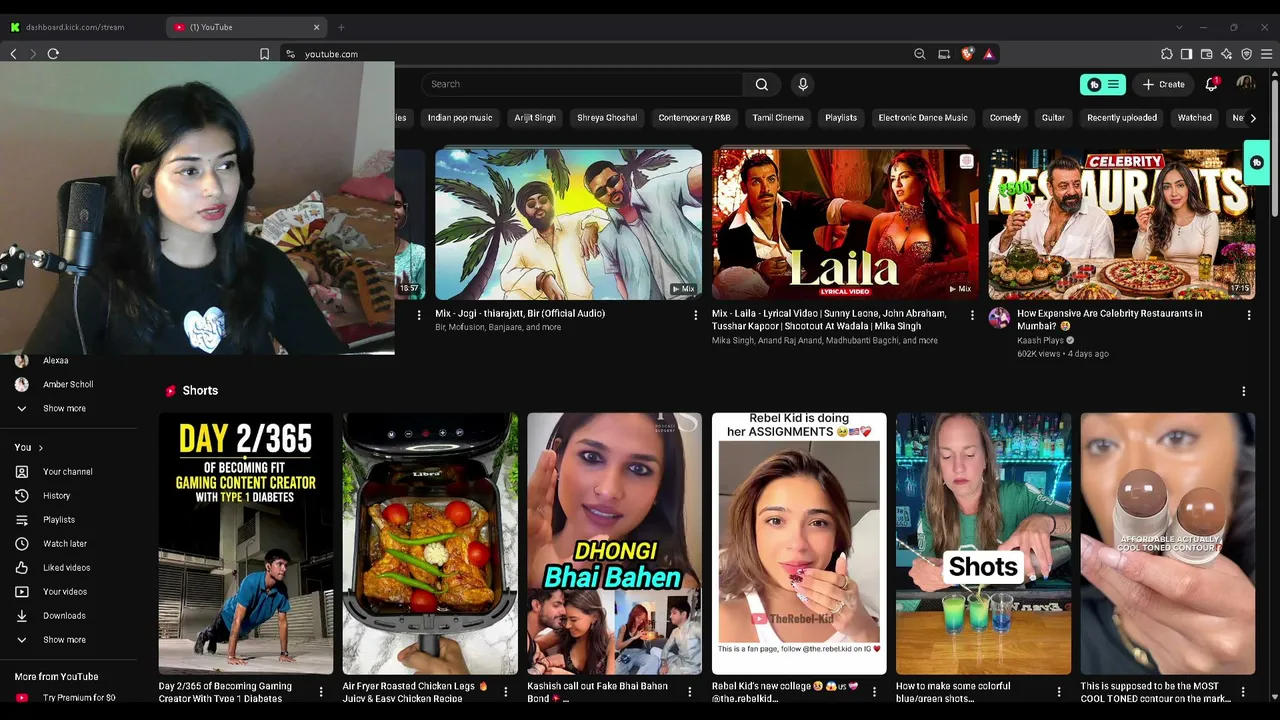The width and height of the screenshot is (1280, 720).
Task: Play the Celebrity Restaurants video thumbnail
Action: point(1122,224)
